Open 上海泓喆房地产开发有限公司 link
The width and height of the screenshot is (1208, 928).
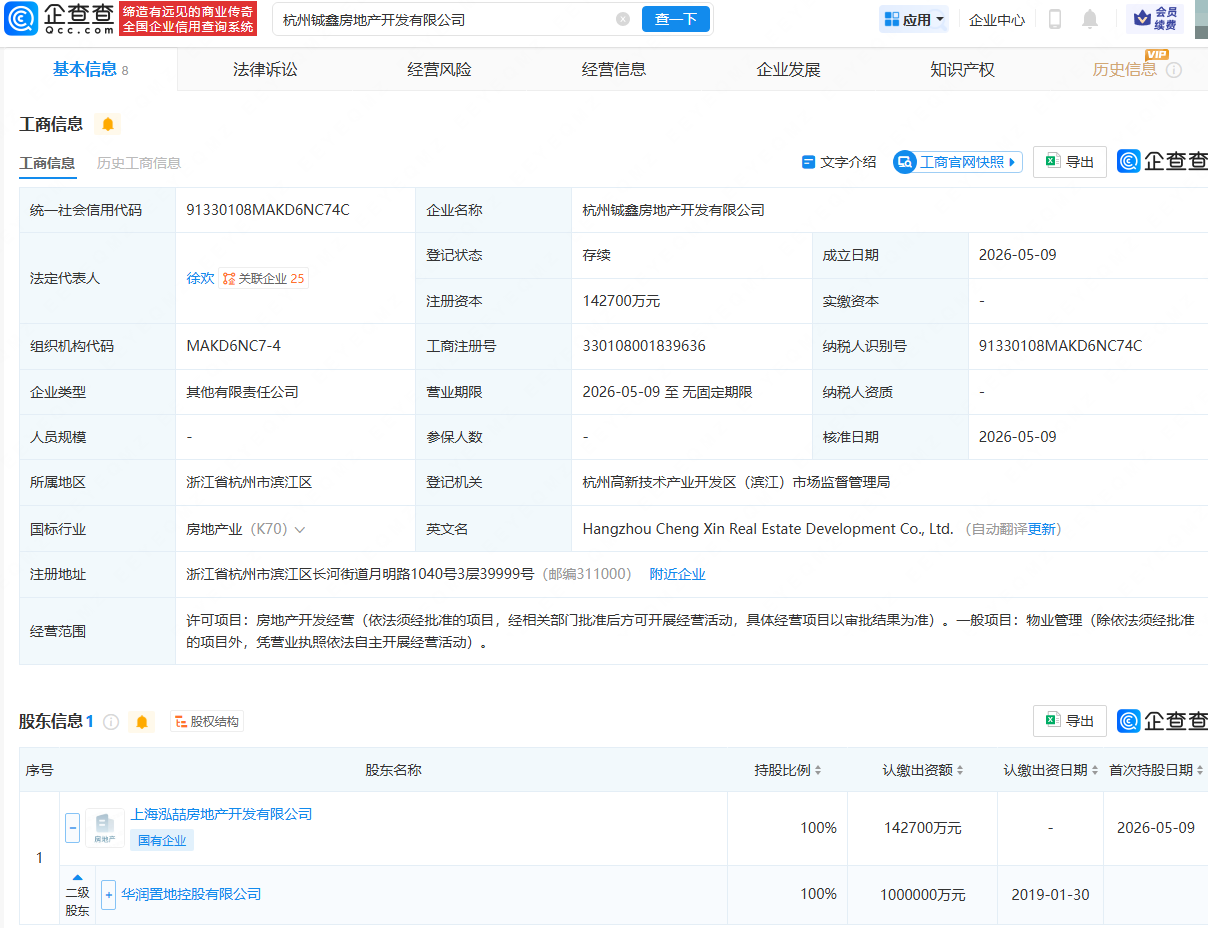point(221,815)
